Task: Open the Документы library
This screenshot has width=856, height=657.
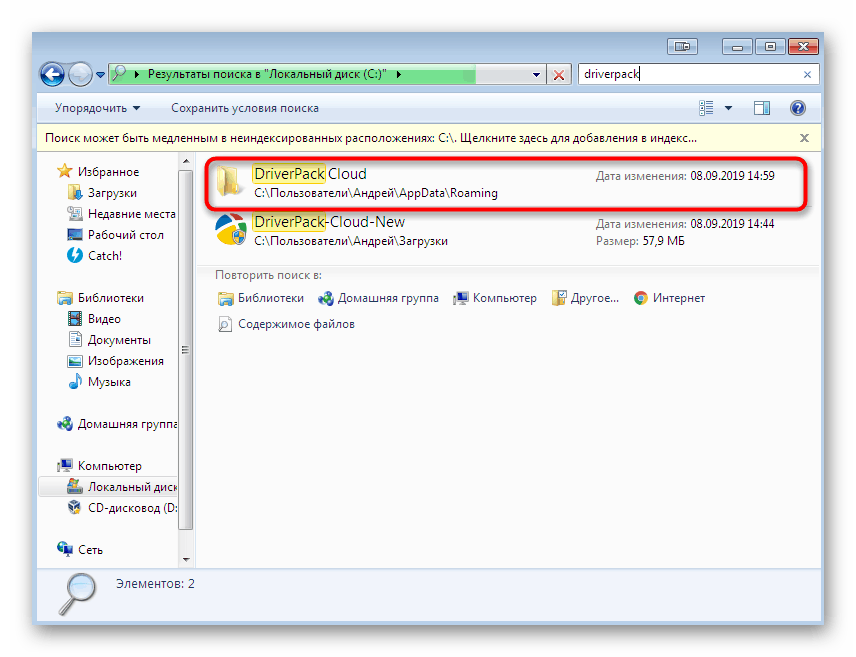Action: [x=119, y=340]
